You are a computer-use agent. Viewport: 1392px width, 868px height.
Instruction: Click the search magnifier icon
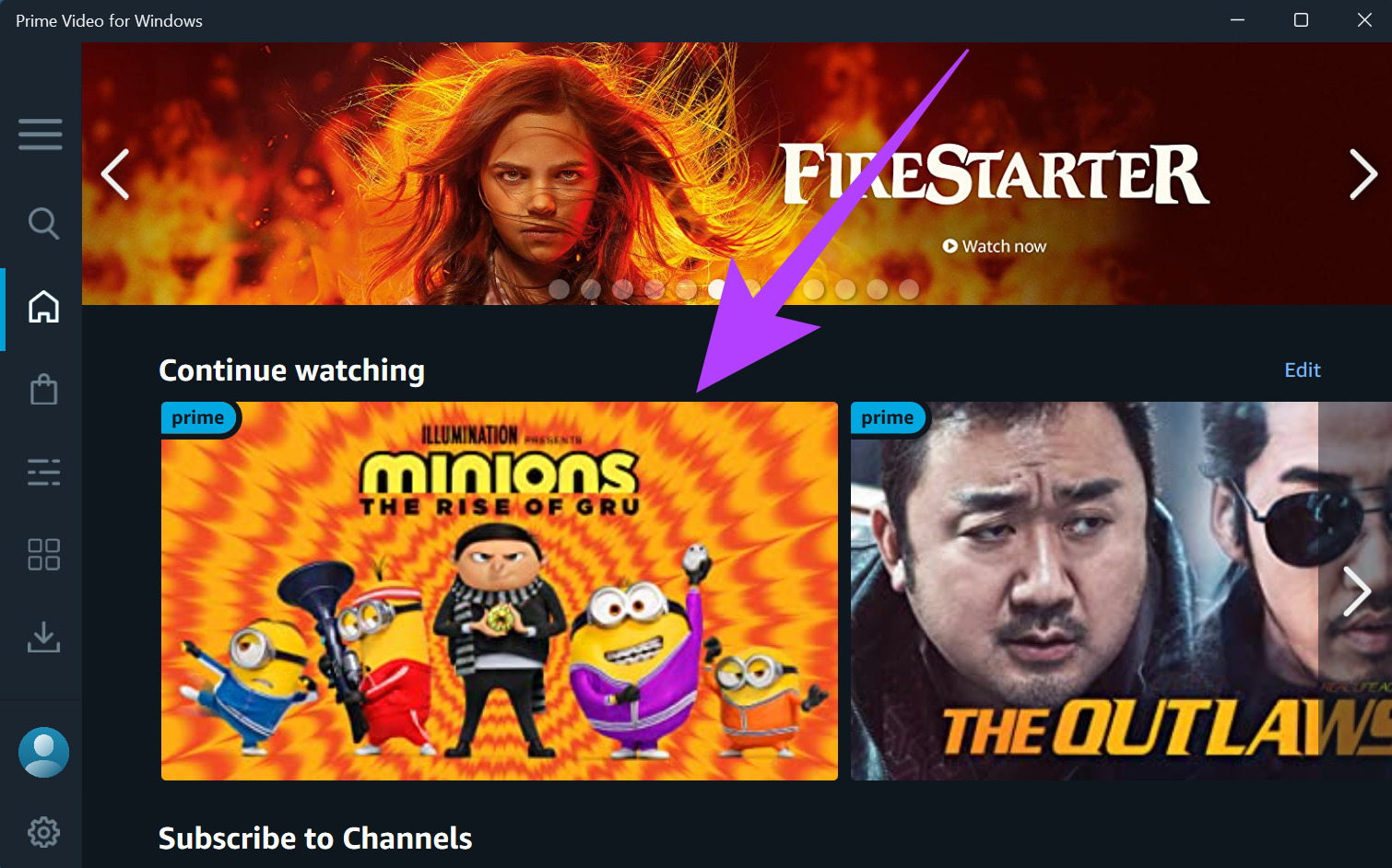43,223
